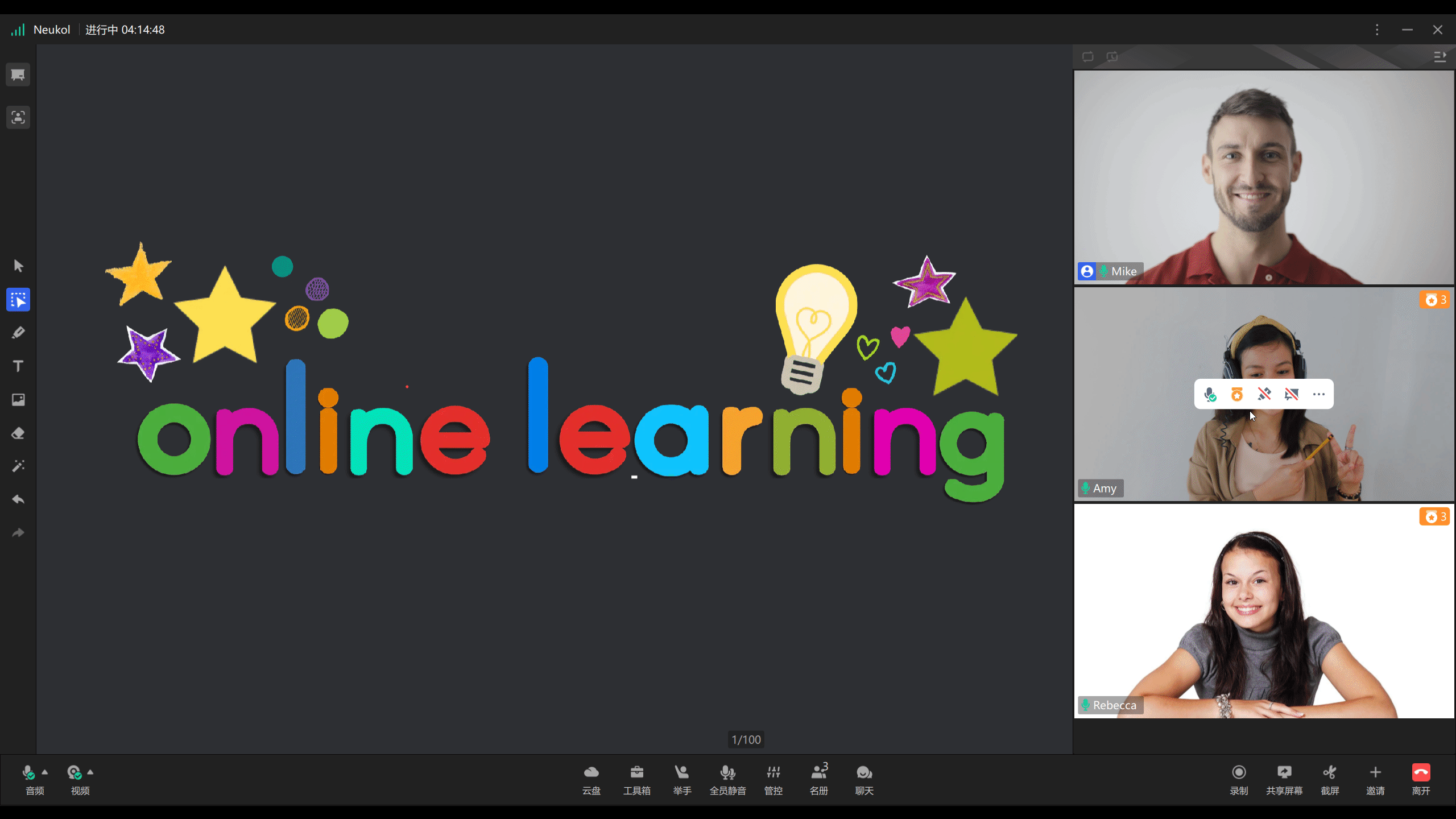Toggle Amy's drawing permission in popup
Screen dimensions: 1456x819
coord(1264,394)
